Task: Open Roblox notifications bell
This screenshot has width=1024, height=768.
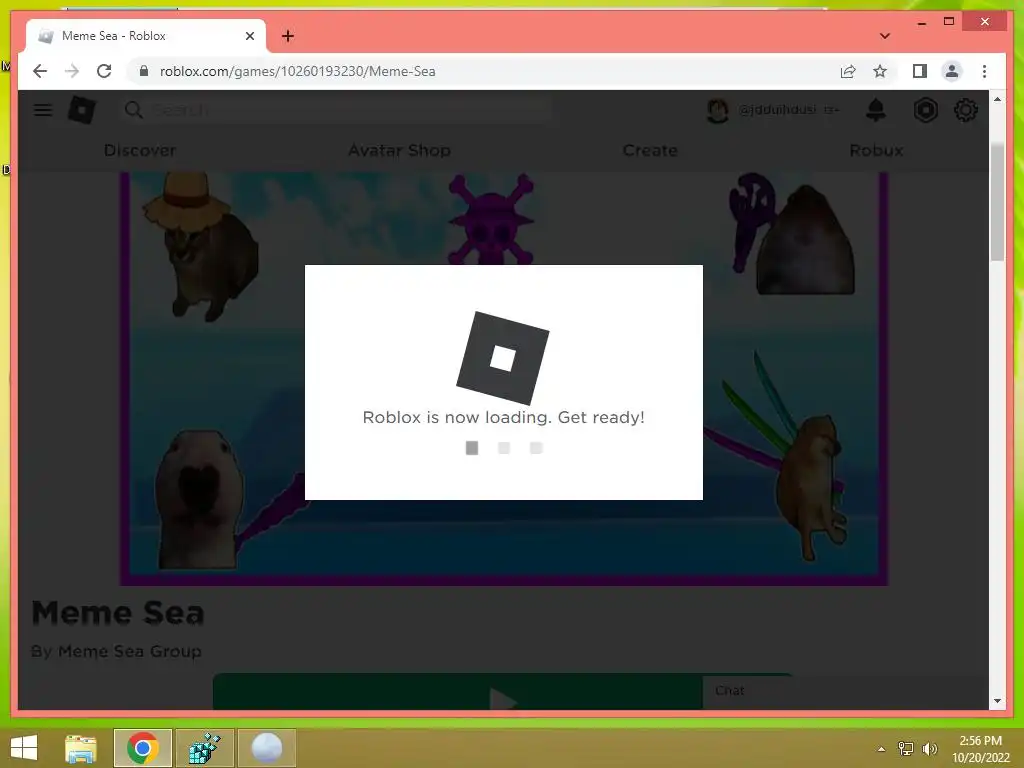Action: pos(876,110)
